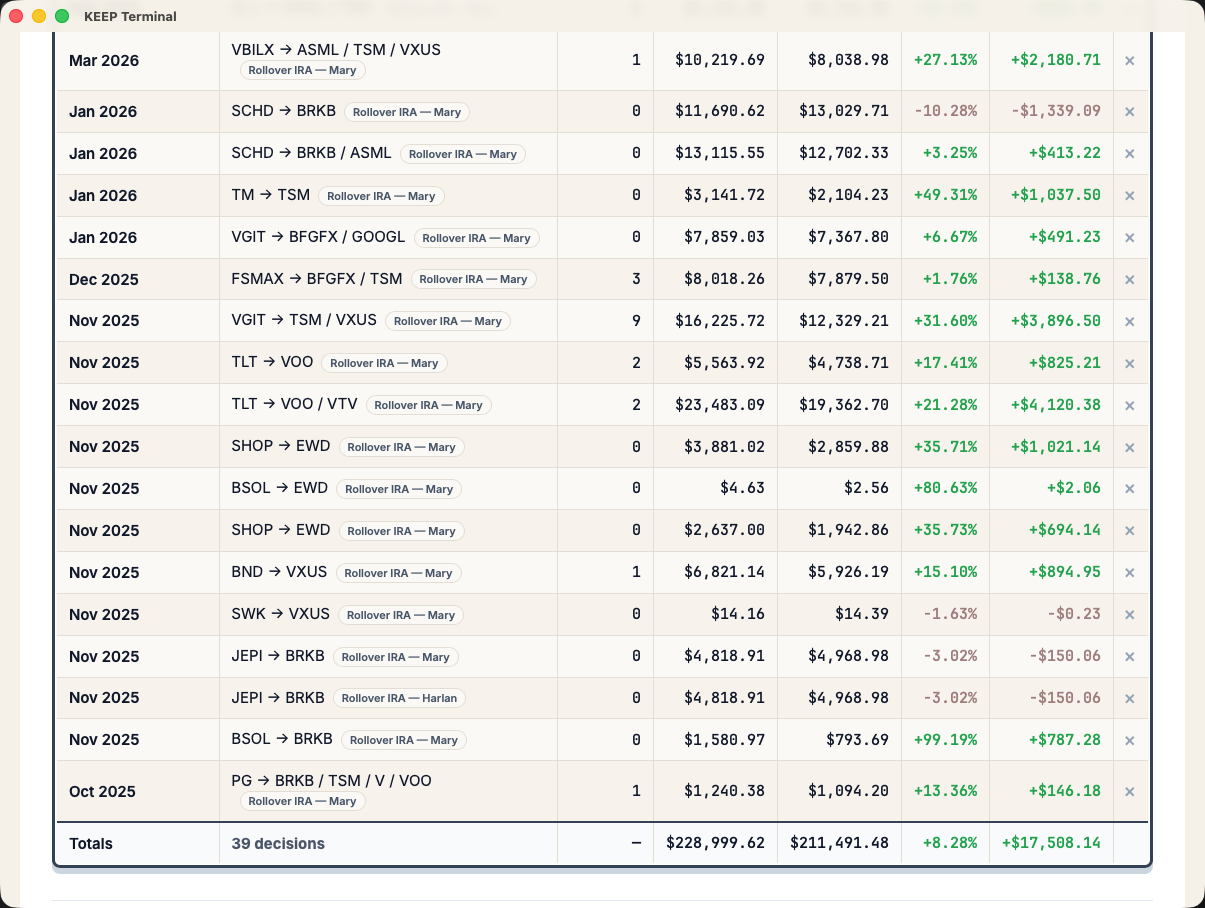Click the -$0.23 loss cell
The width and height of the screenshot is (1205, 908).
tap(1073, 614)
